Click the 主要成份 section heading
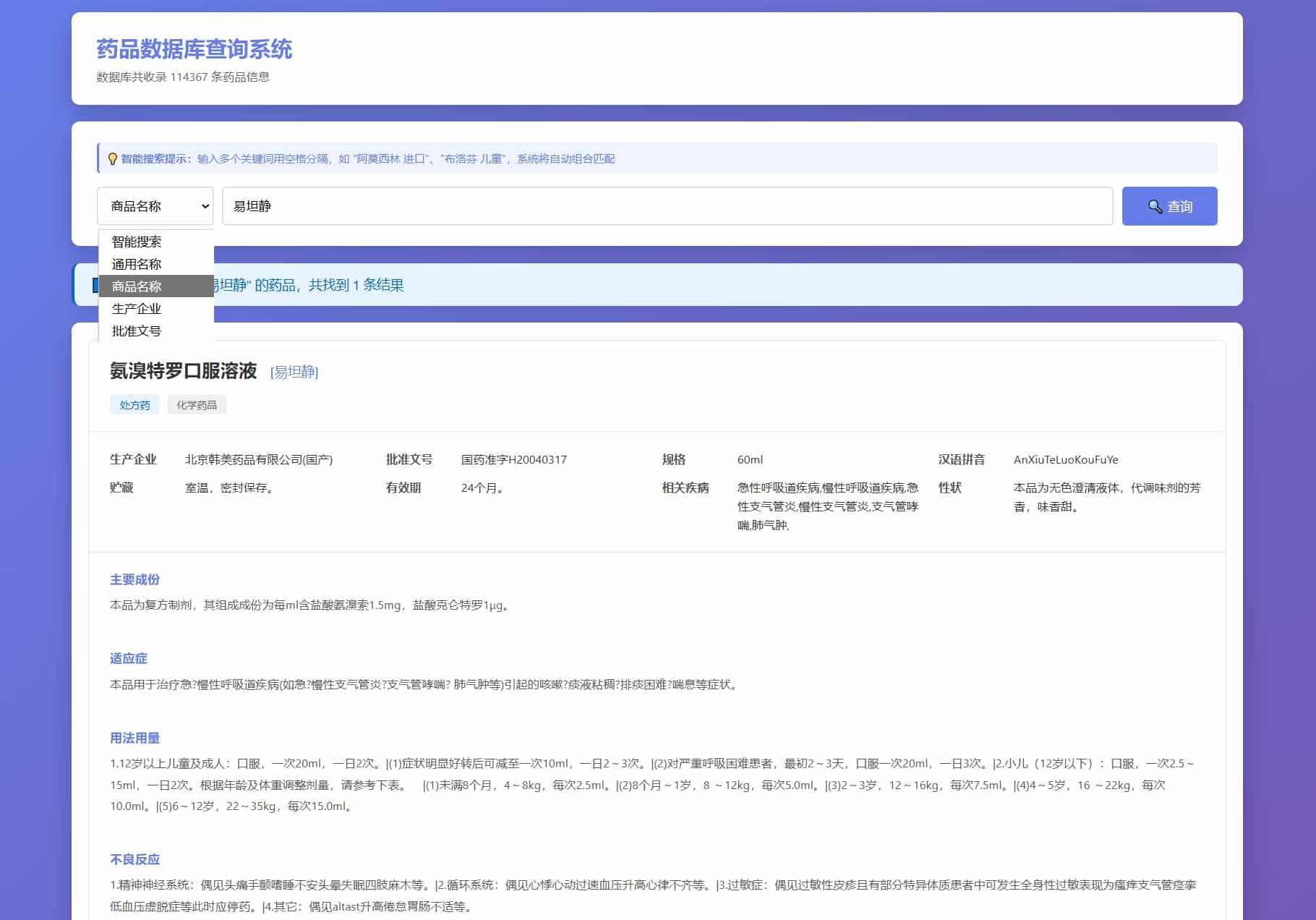The height and width of the screenshot is (920, 1316). 134,579
